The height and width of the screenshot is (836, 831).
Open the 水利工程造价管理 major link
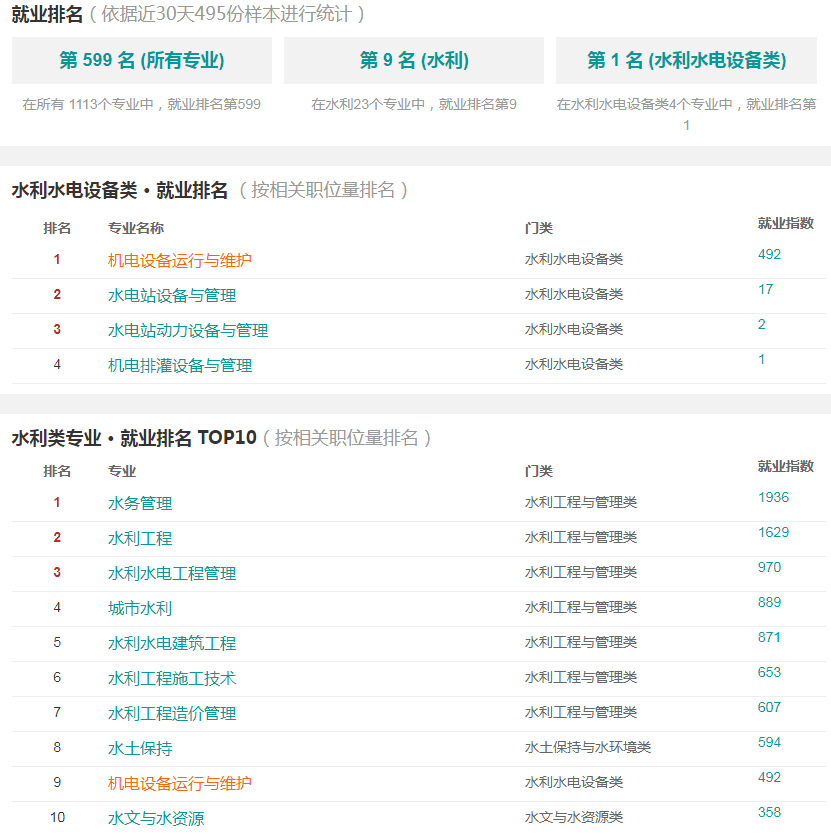click(x=172, y=713)
